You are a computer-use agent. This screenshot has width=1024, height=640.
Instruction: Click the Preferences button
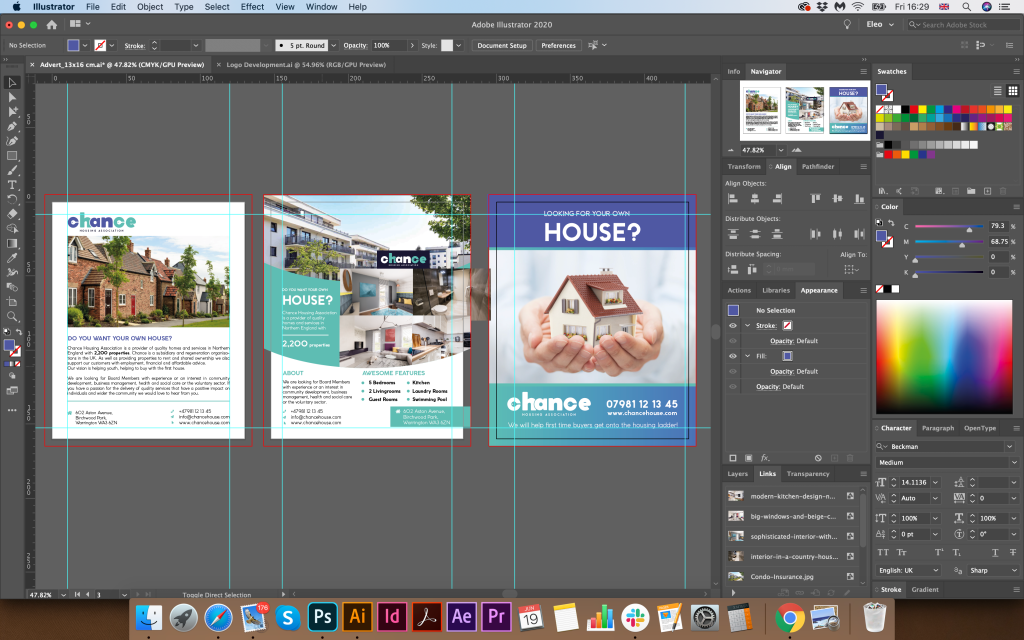pos(558,45)
